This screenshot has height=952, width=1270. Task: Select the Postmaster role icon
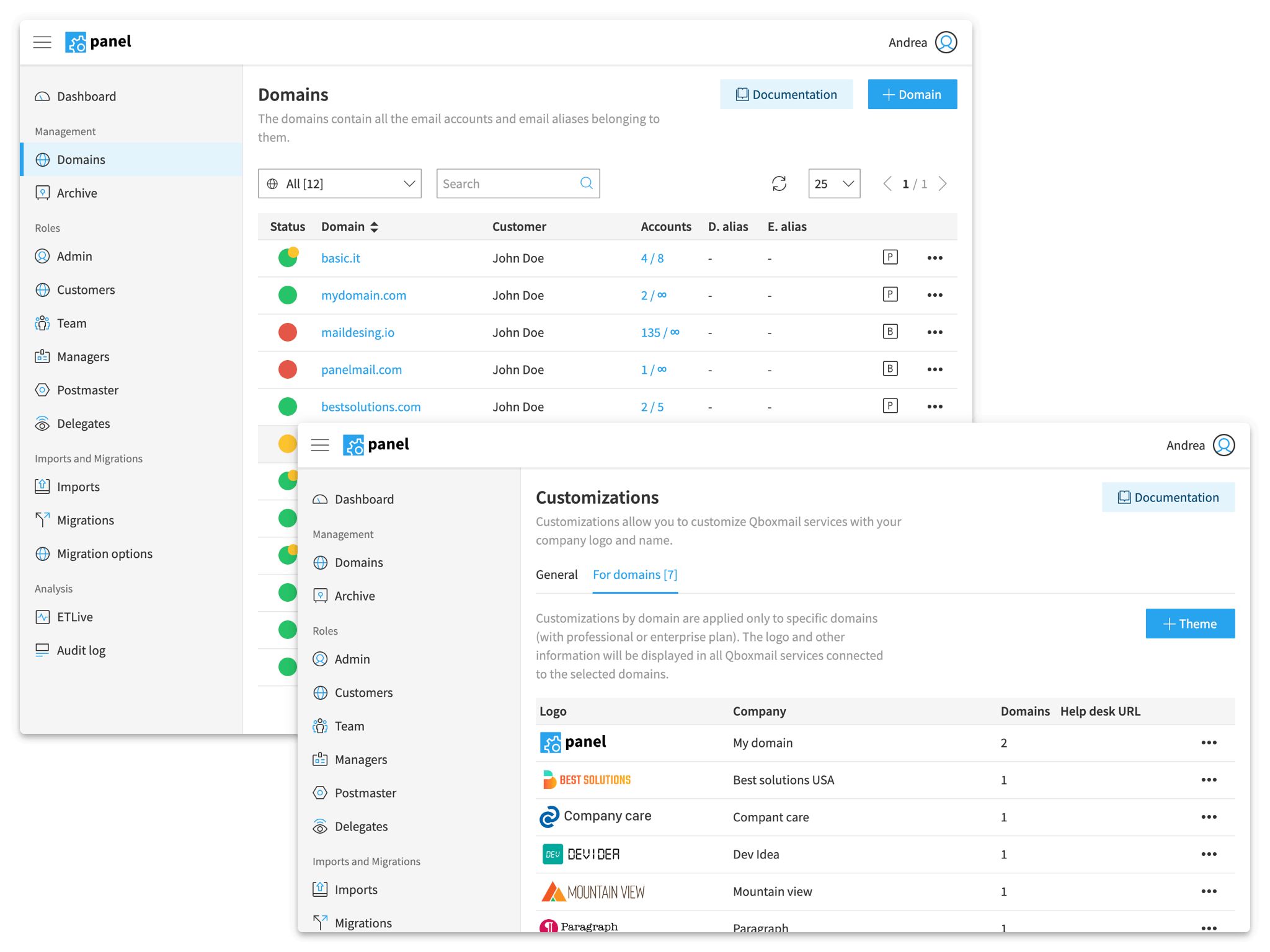point(42,390)
